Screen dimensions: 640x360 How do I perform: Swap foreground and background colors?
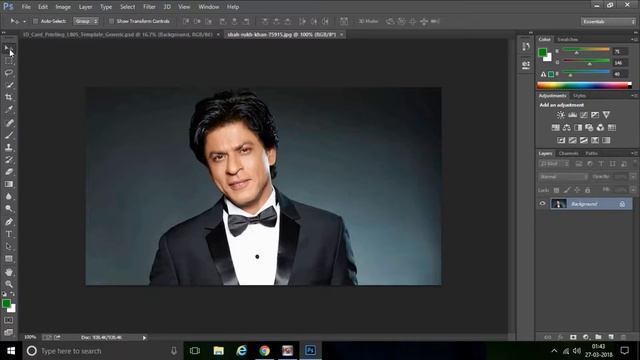[13, 294]
